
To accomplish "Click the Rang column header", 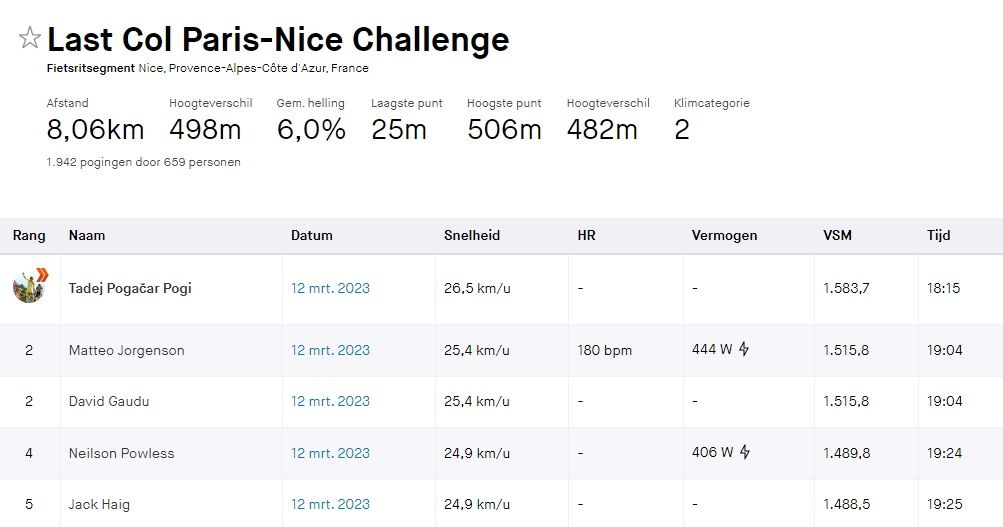I will (29, 235).
